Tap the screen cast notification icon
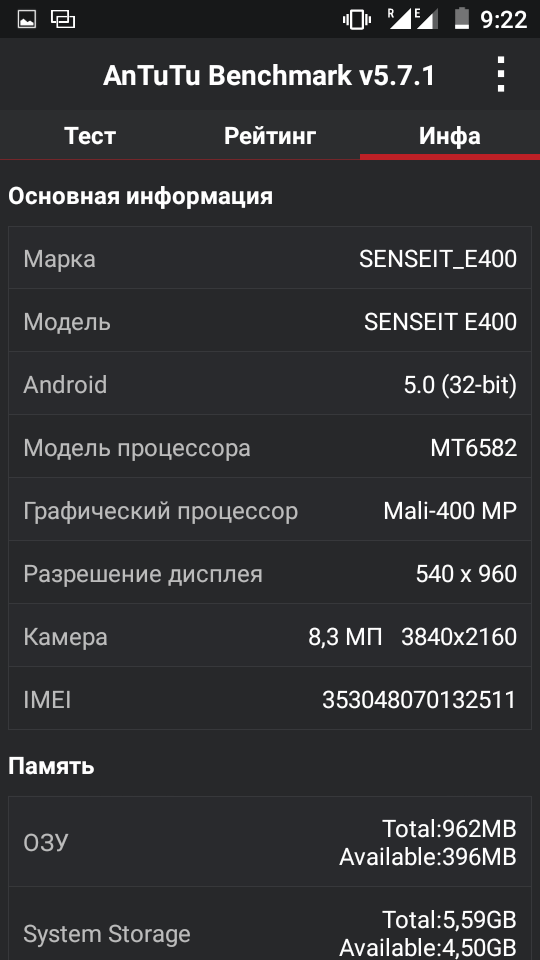 pyautogui.click(x=62, y=20)
